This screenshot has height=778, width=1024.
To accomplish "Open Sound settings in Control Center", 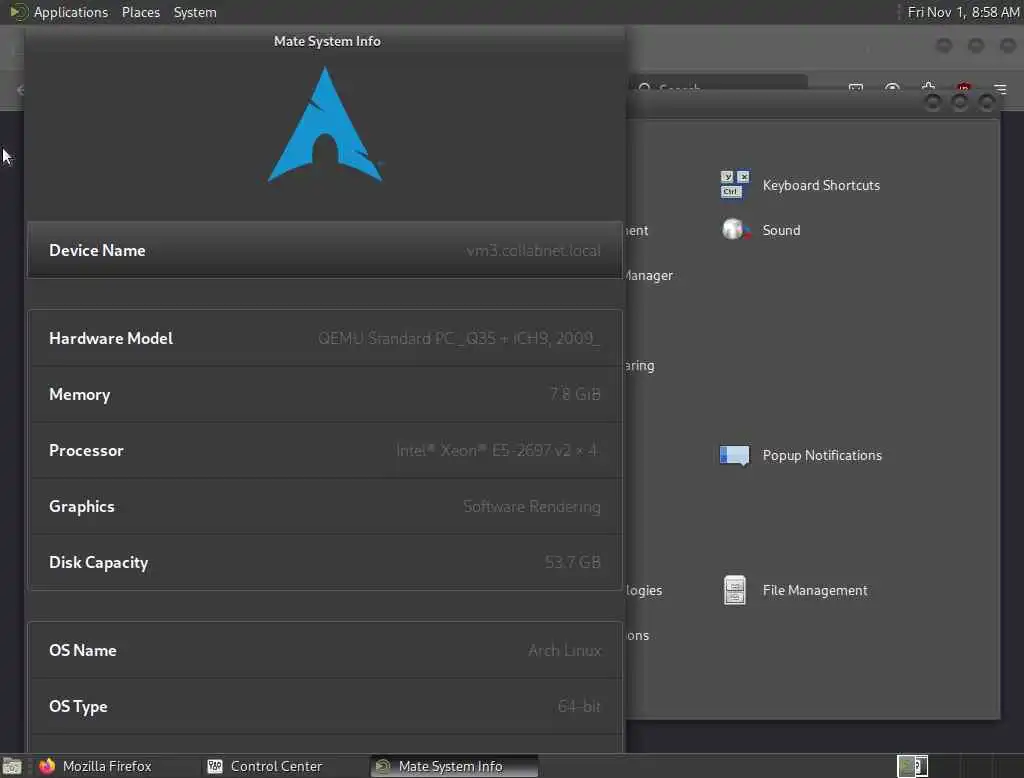I will tap(761, 230).
